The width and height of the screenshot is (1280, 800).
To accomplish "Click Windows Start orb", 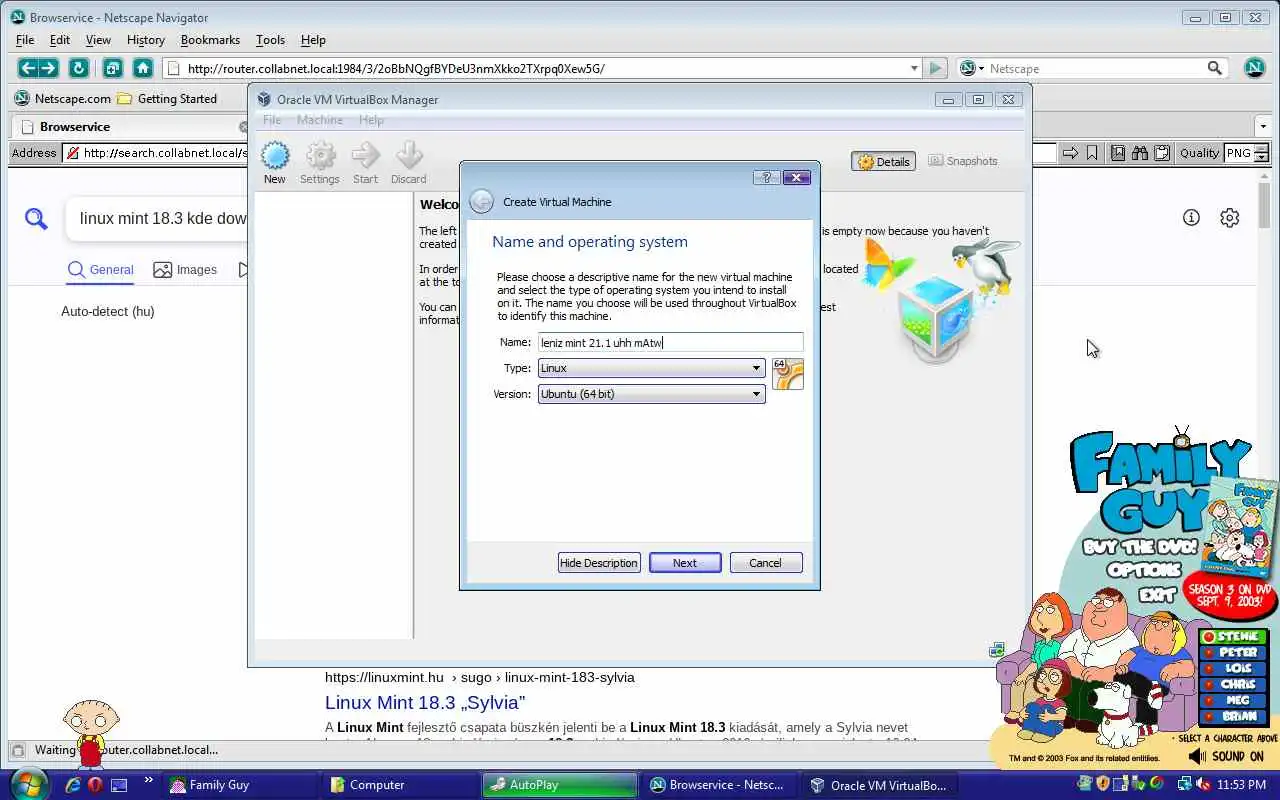I will point(28,783).
